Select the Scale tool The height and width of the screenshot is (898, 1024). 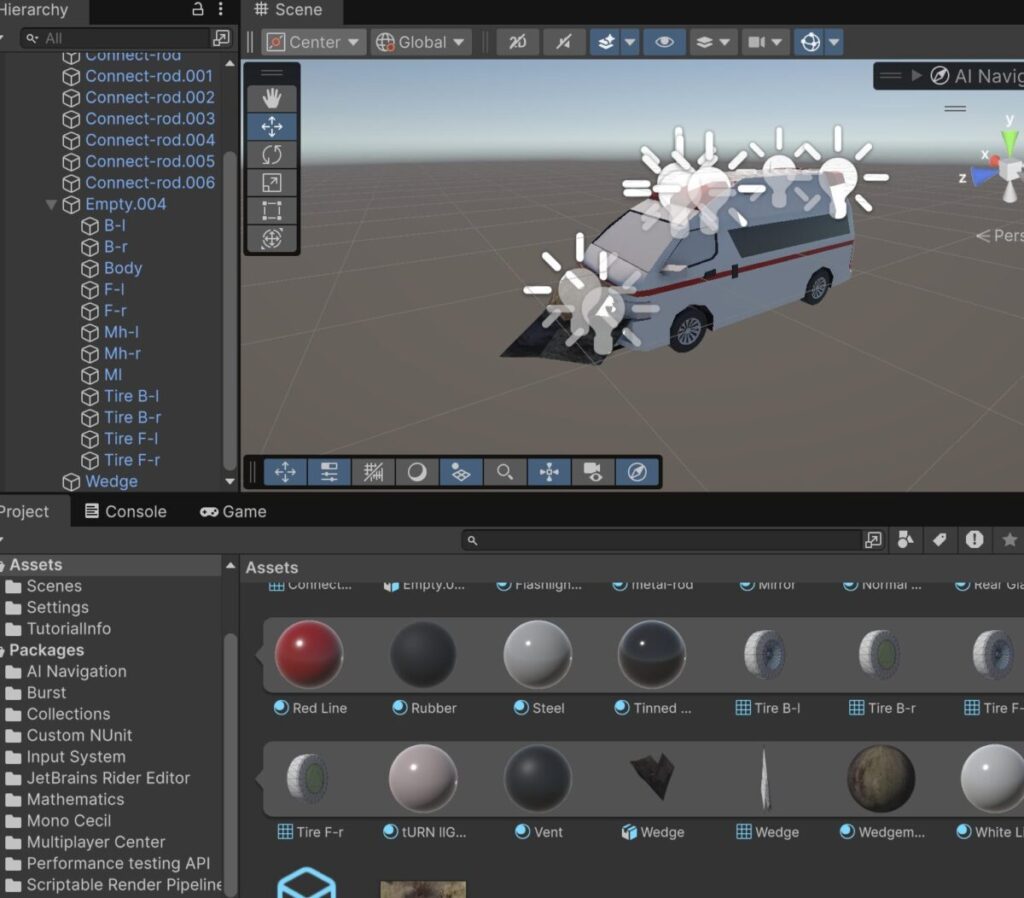point(272,183)
